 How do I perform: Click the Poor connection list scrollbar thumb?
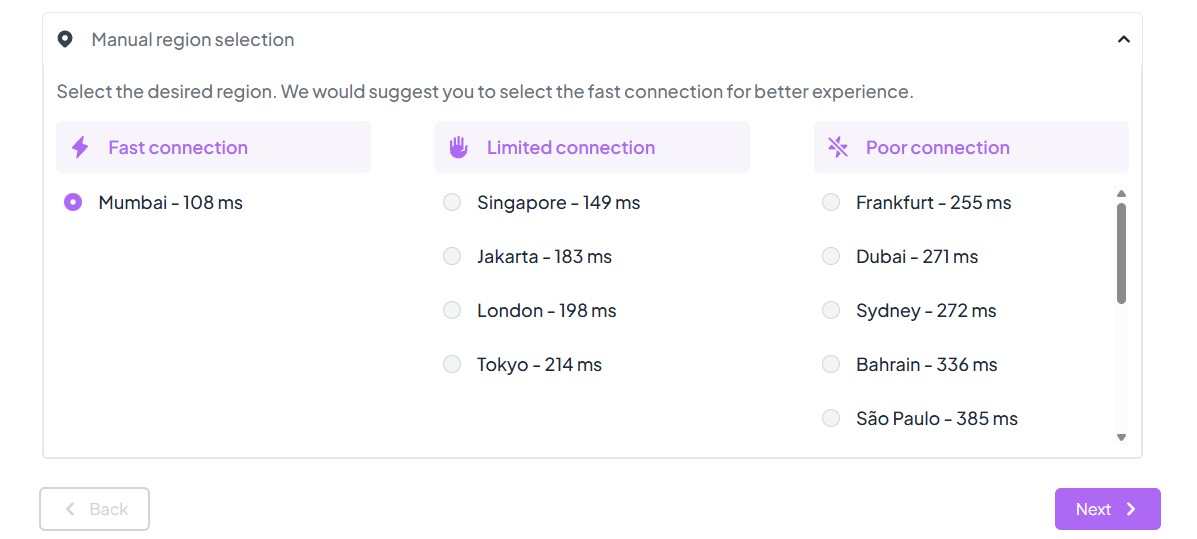tap(1121, 253)
